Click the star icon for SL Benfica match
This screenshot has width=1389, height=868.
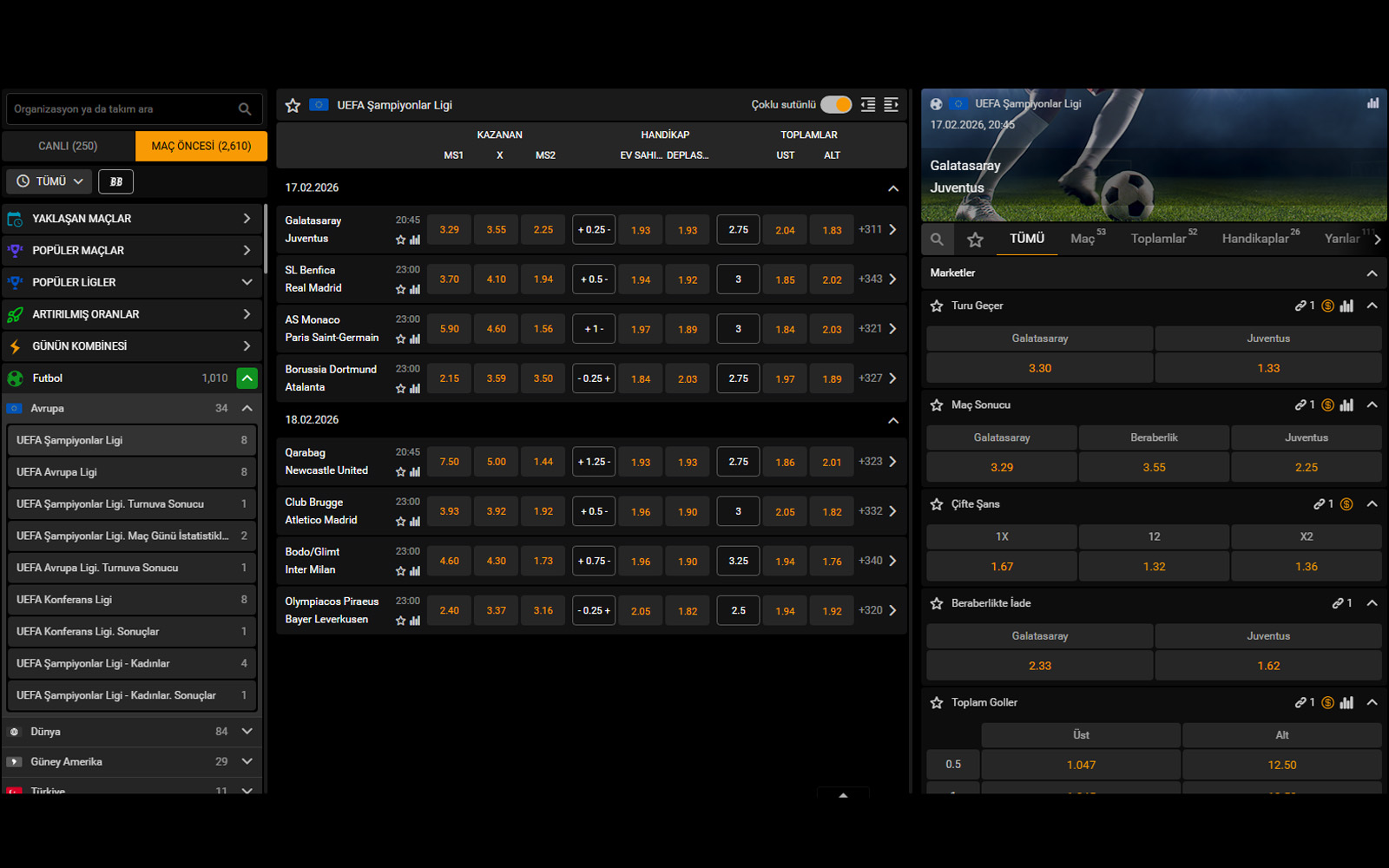pos(400,289)
